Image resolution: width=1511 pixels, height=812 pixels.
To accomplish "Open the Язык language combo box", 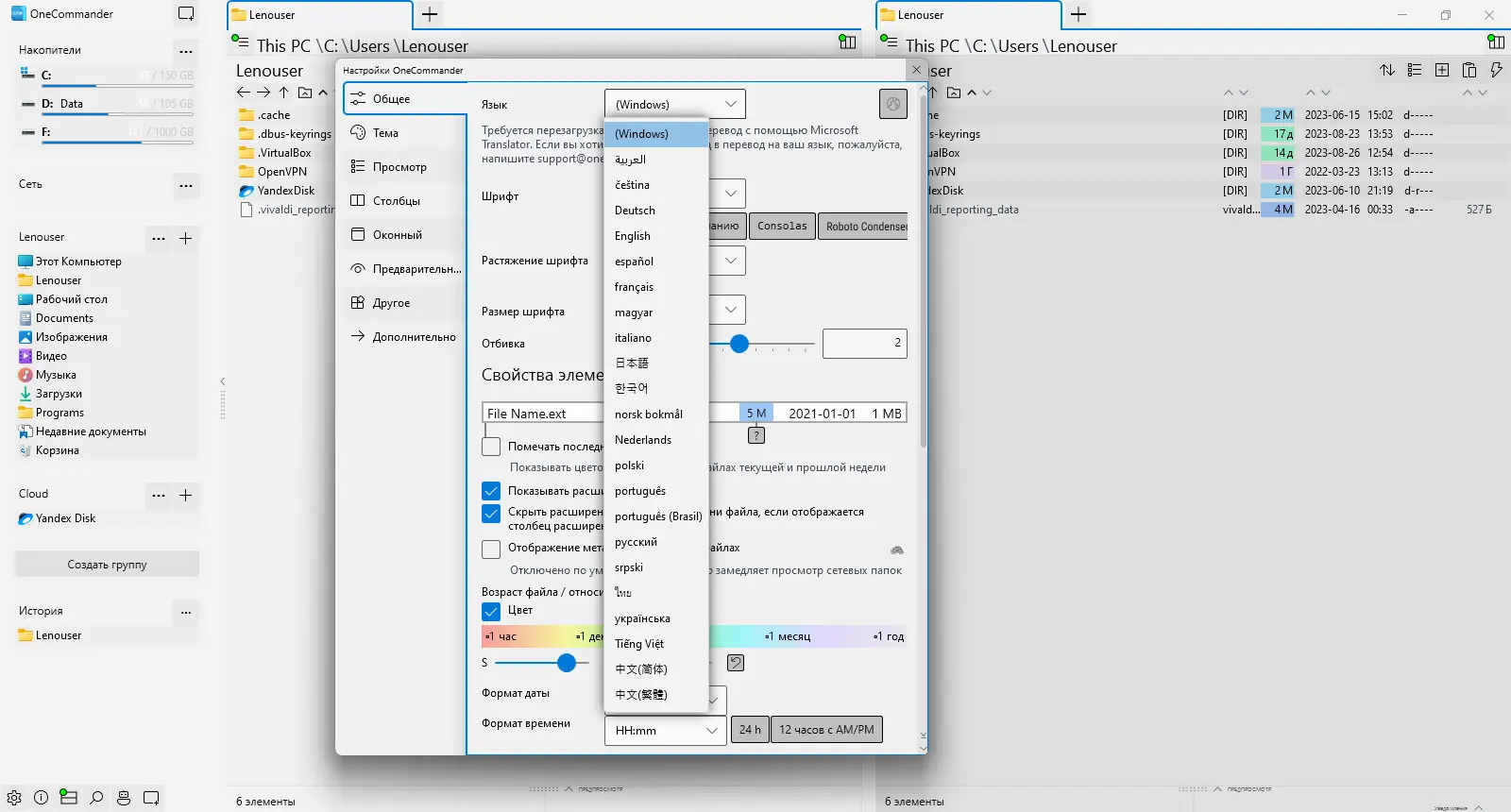I will coord(674,104).
